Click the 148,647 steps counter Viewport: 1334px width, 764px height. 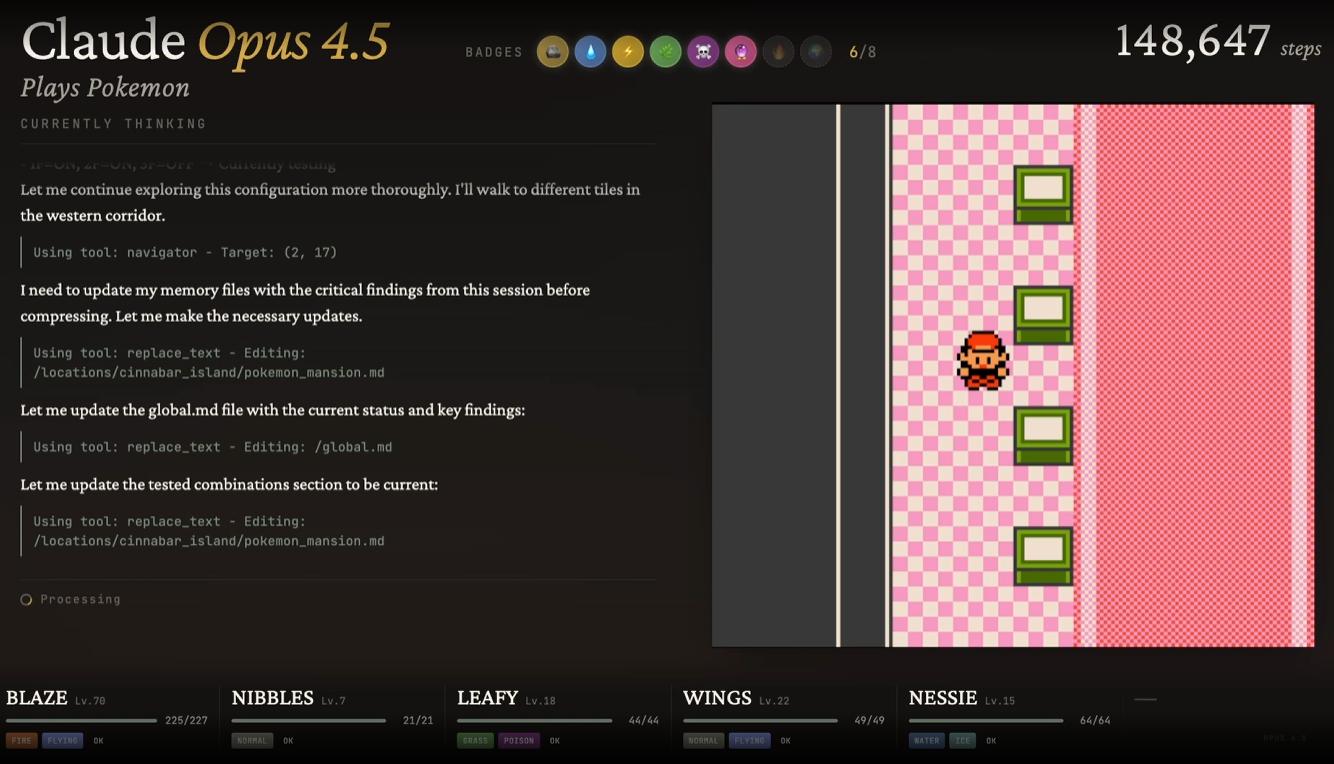point(1217,42)
